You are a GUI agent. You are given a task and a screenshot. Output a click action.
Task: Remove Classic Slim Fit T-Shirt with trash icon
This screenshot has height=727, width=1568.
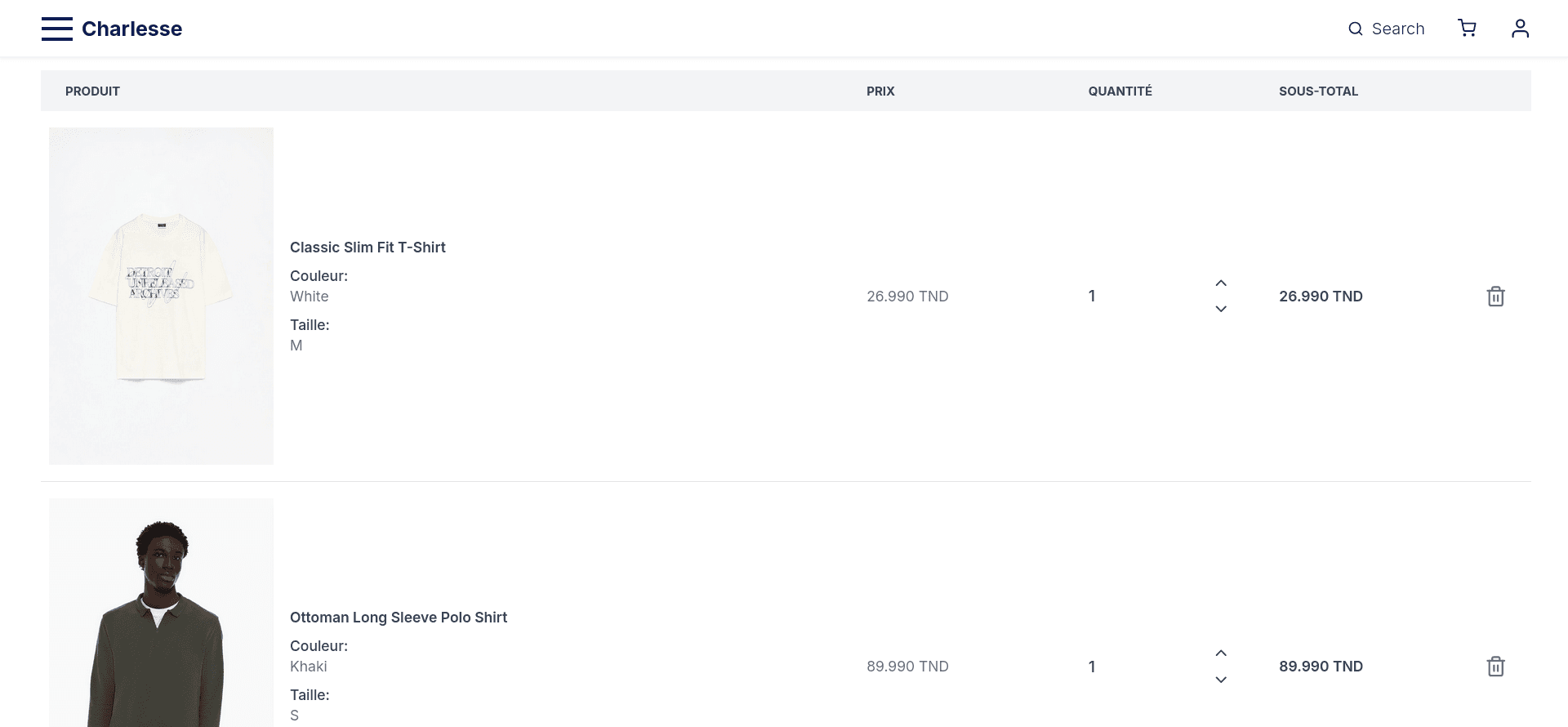1495,297
